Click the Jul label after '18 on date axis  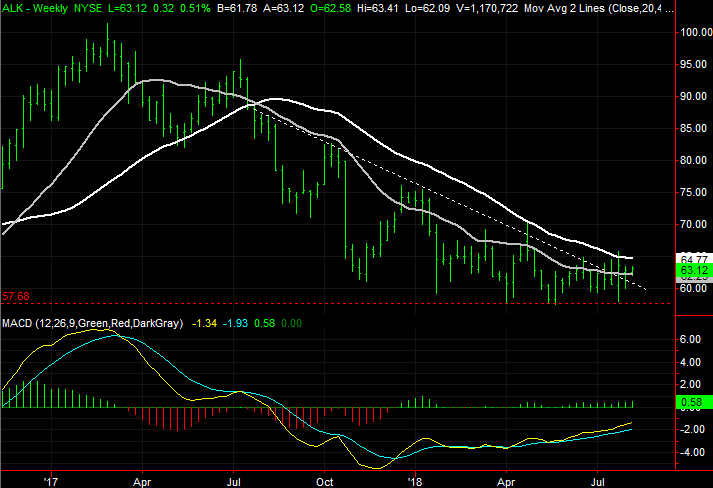(x=598, y=482)
